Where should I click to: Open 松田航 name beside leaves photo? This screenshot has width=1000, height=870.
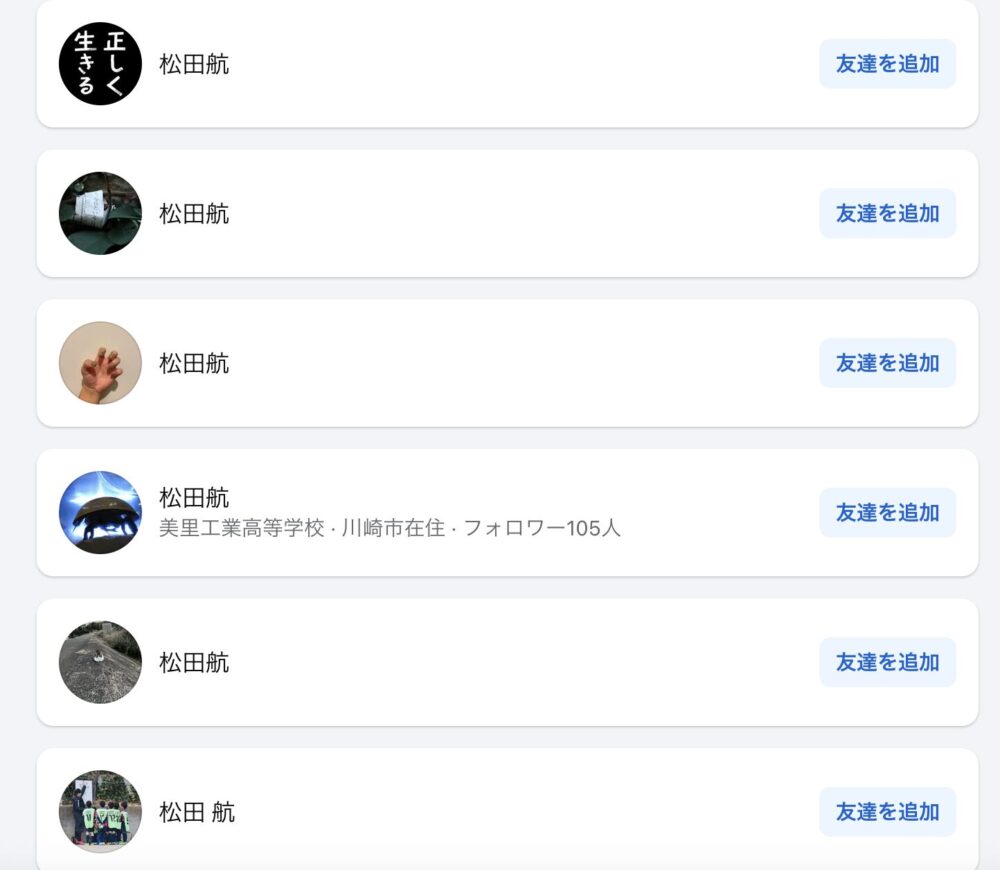(194, 214)
